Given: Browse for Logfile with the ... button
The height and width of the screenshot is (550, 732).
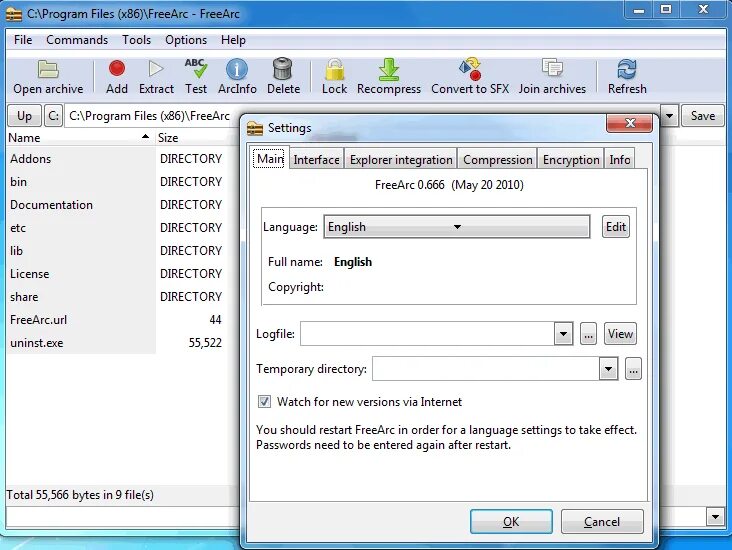Looking at the screenshot, I should (x=588, y=334).
